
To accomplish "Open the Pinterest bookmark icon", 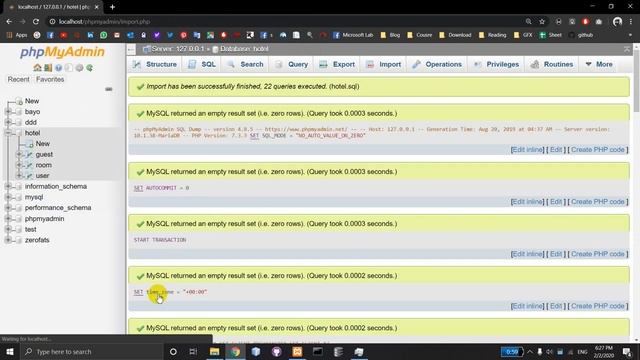I will click(x=184, y=35).
